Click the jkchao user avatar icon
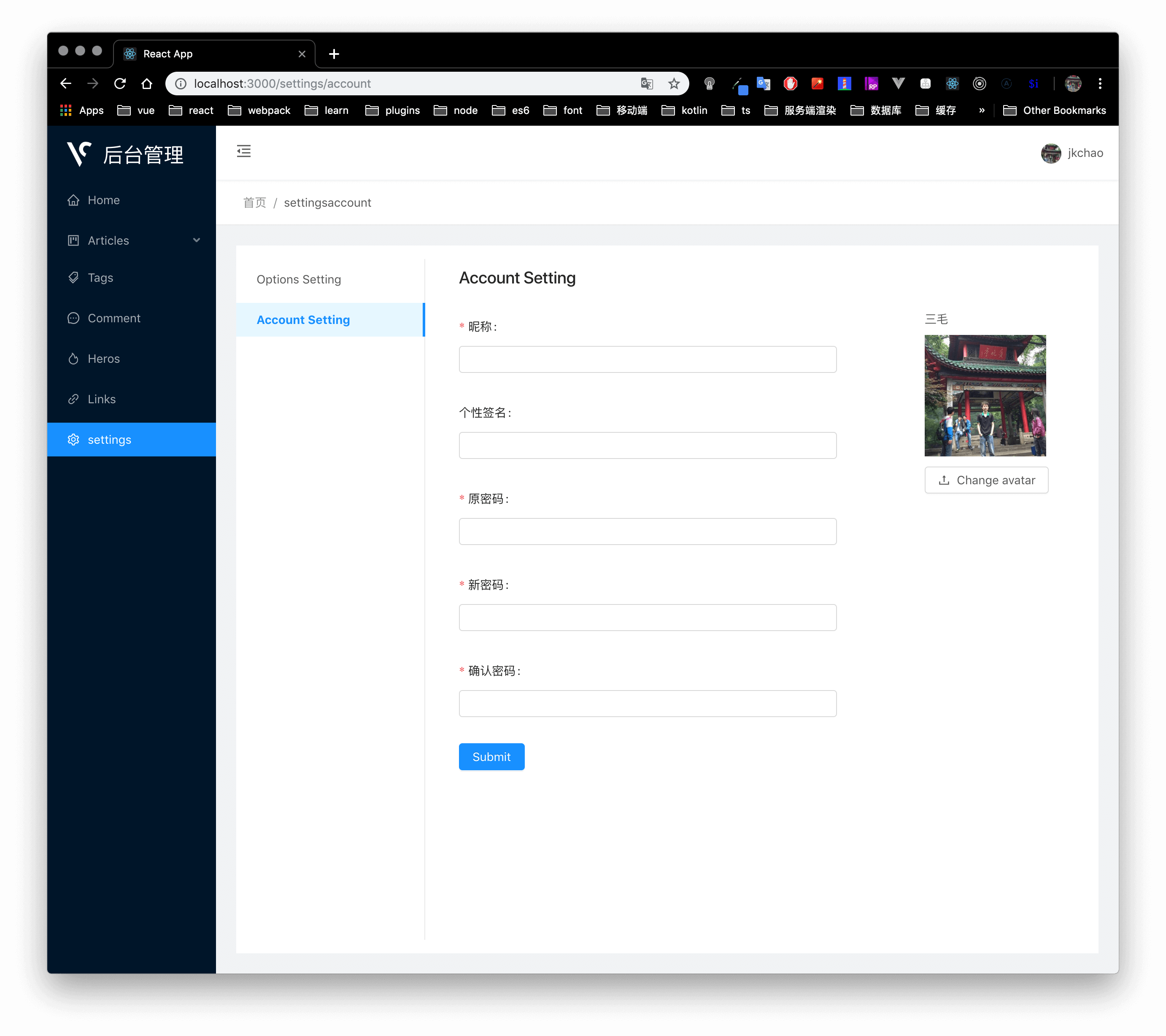 click(1051, 153)
